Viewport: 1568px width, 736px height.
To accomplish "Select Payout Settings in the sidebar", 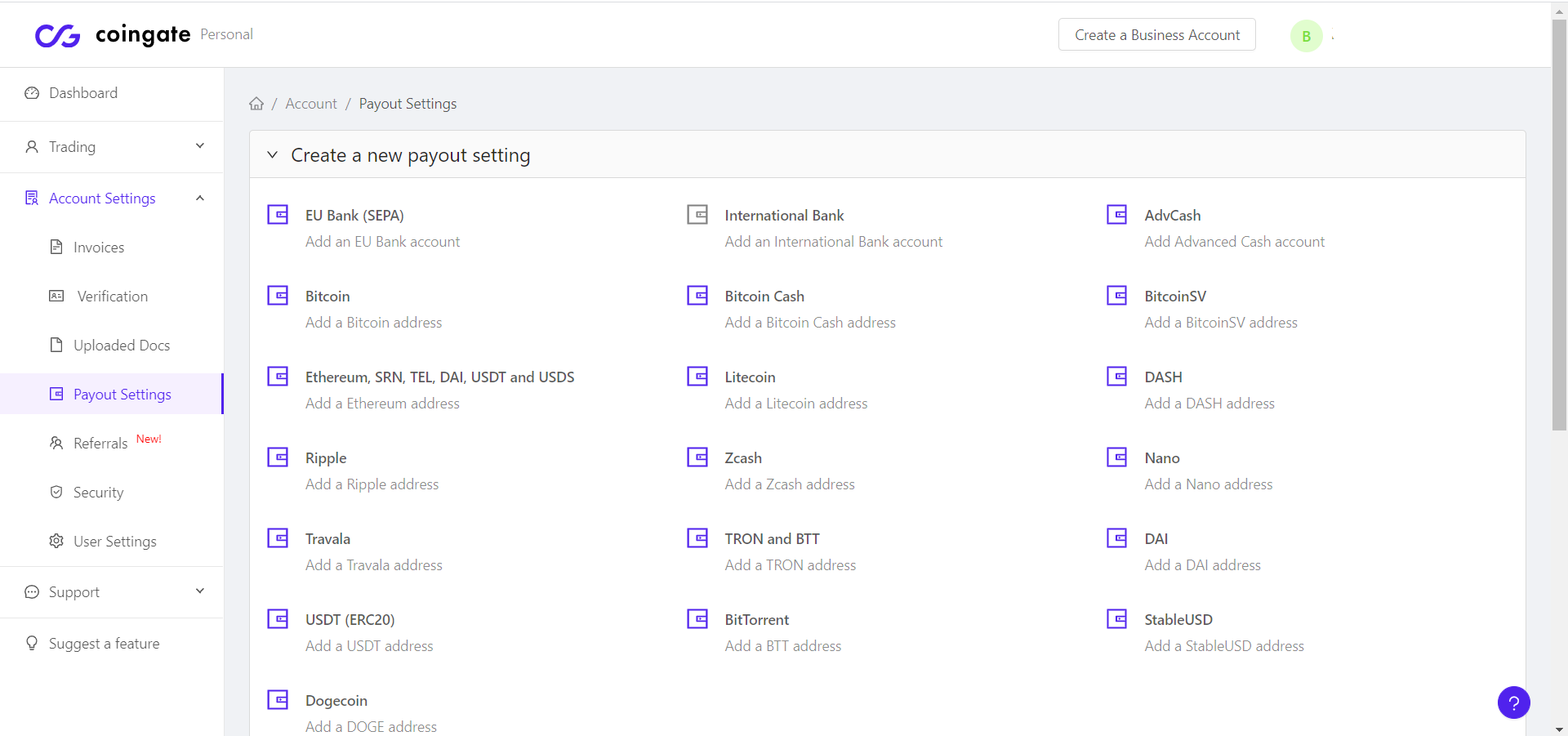I will pos(112,395).
